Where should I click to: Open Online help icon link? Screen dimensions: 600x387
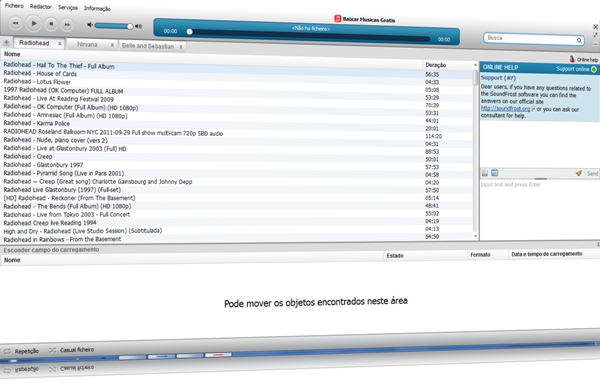(x=584, y=59)
